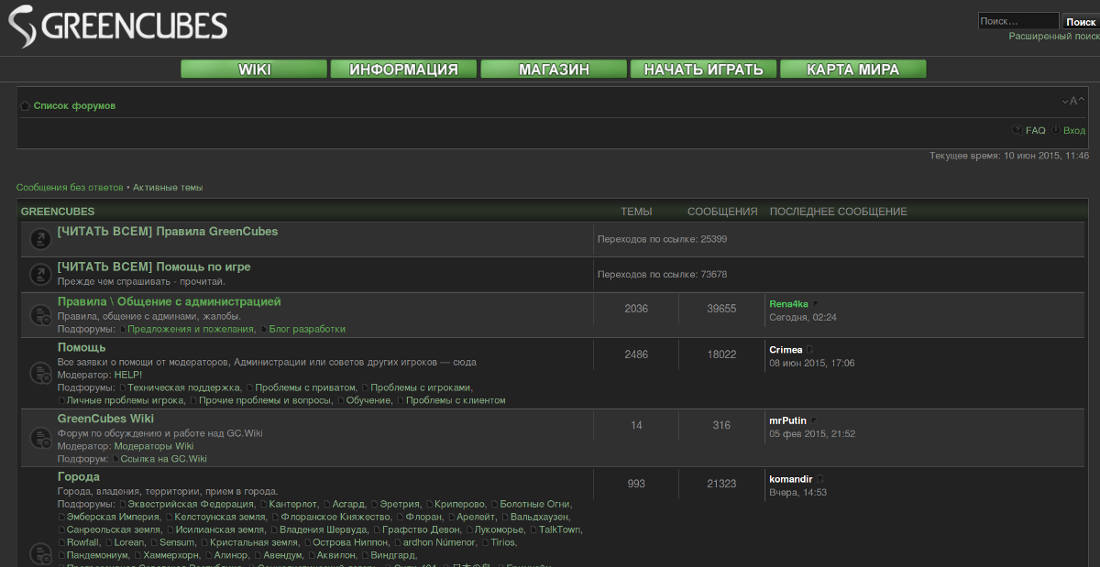Viewport: 1100px width, 567px height.
Task: Click subforum icon before Проблемы с приватом
Action: tap(250, 387)
